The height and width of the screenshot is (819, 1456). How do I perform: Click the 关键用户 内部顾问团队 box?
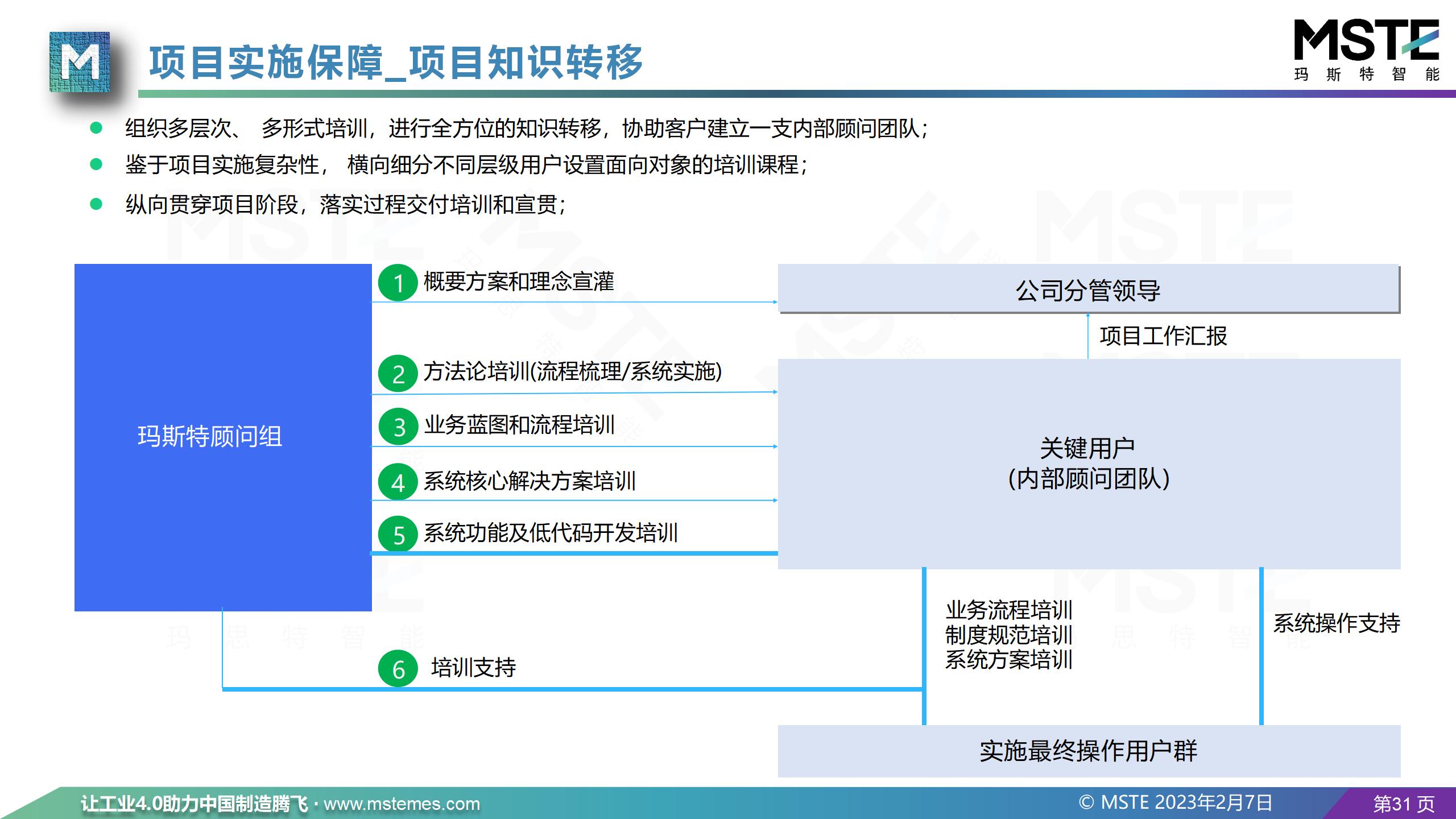tap(1088, 463)
